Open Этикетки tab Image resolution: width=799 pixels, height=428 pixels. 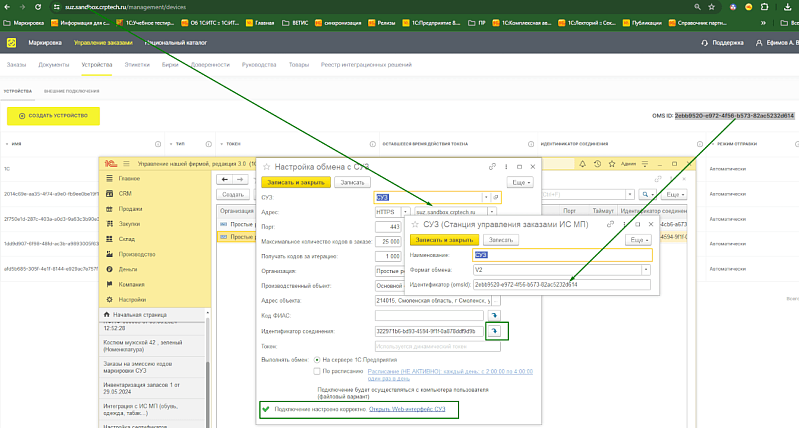pyautogui.click(x=137, y=65)
